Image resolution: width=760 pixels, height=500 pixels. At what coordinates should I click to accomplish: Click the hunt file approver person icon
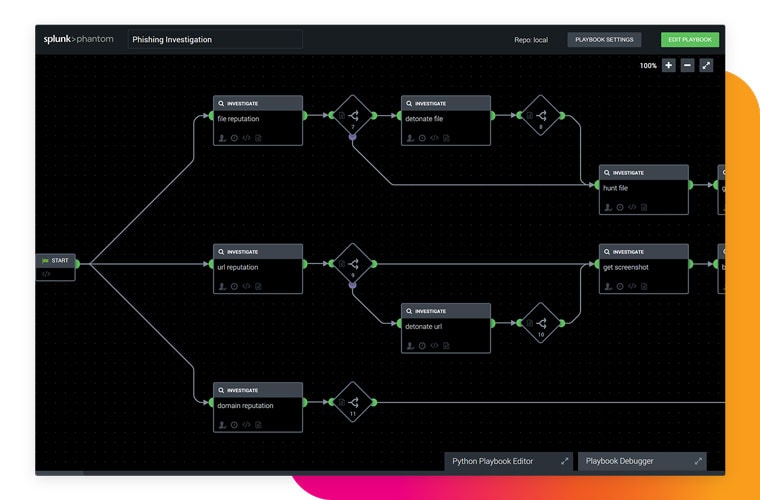[608, 207]
